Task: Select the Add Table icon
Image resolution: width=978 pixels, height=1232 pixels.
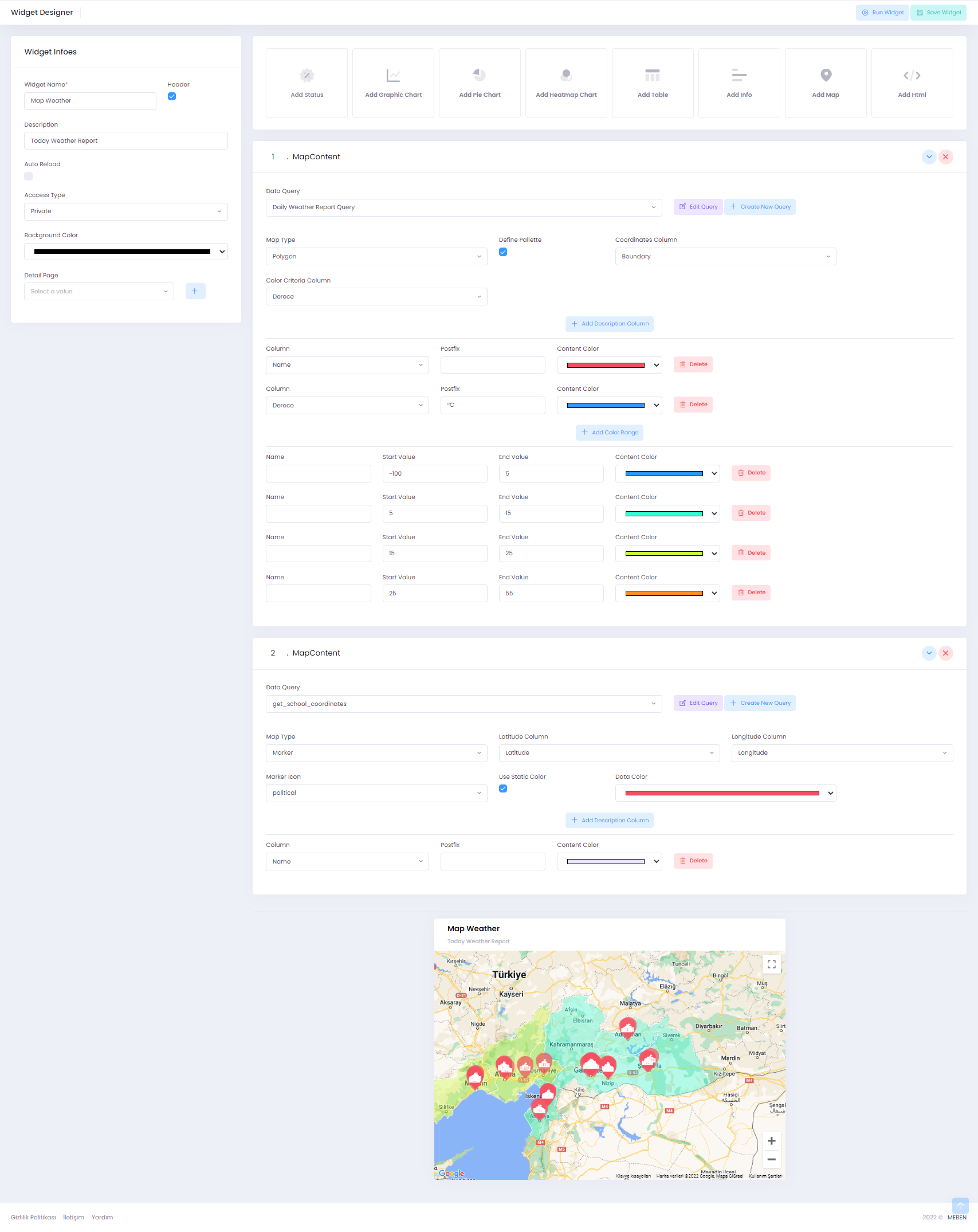Action: (653, 75)
